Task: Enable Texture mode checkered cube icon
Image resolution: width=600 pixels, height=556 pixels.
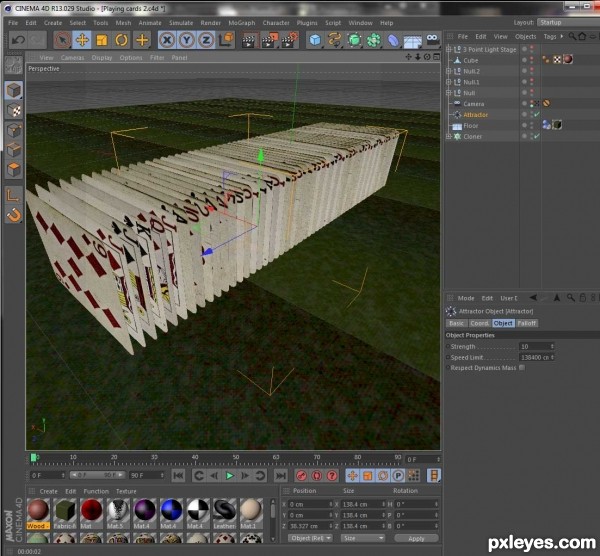Action: (14, 111)
